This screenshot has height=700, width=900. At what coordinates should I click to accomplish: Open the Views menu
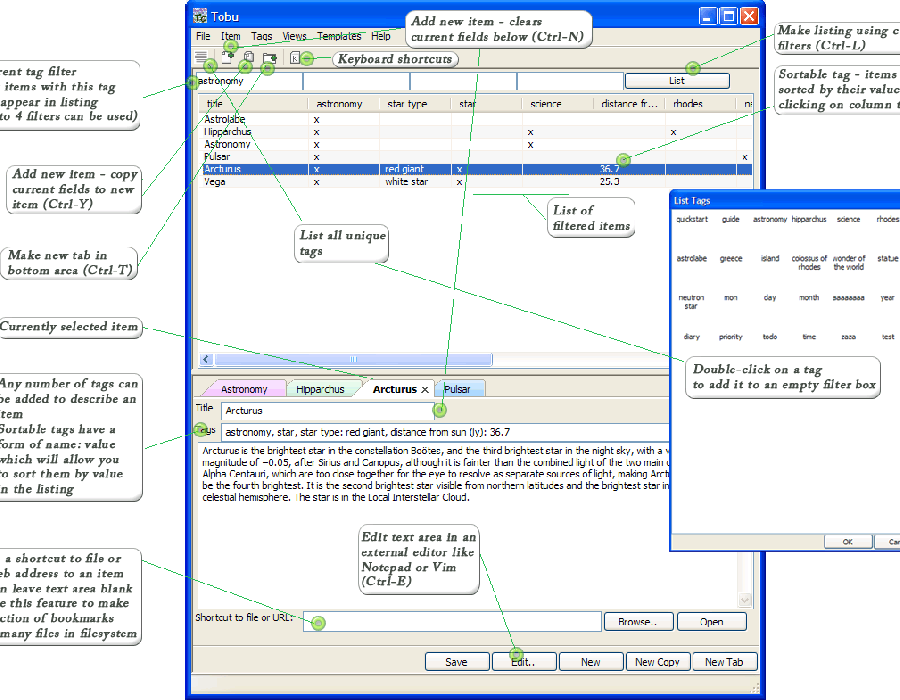294,36
